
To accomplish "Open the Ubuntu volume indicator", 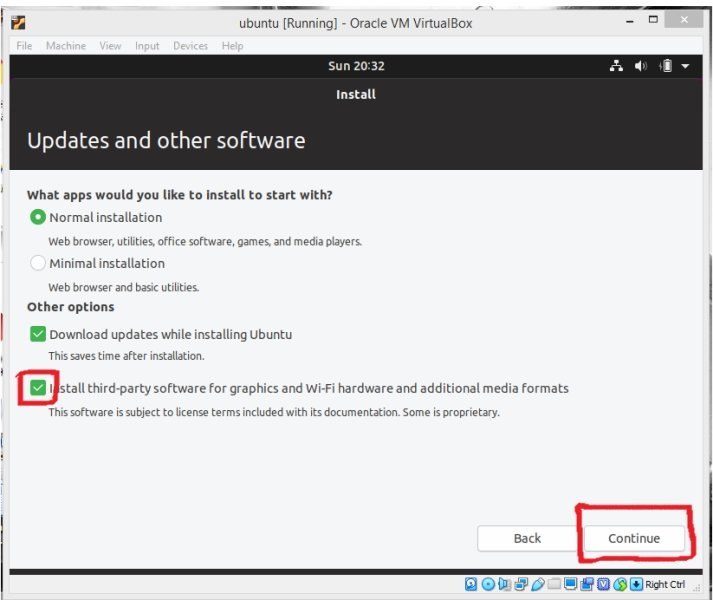I will tap(641, 66).
